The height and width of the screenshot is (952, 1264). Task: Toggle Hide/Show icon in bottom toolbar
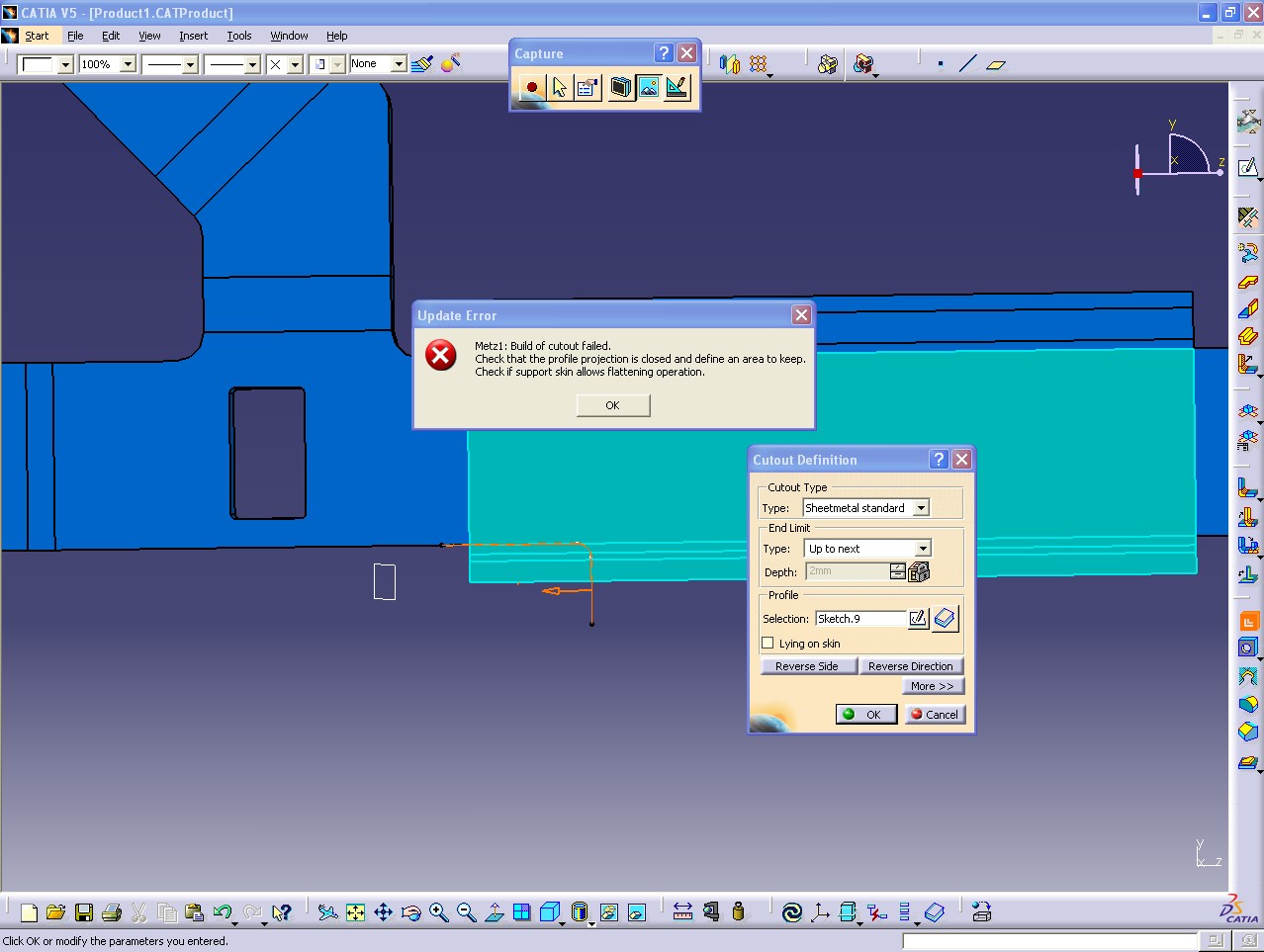pyautogui.click(x=609, y=912)
